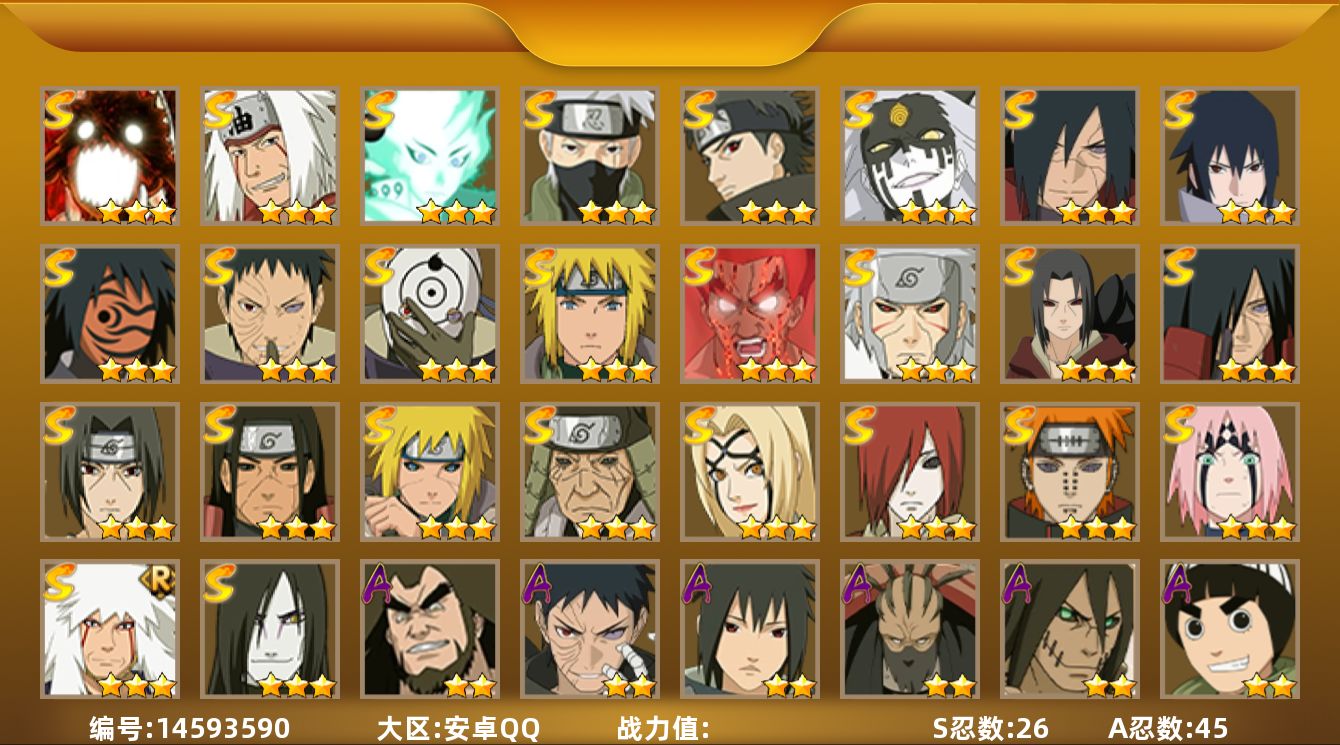Select the red-skinned Eight Gates Guy portrait
The width and height of the screenshot is (1340, 745).
pos(749,314)
